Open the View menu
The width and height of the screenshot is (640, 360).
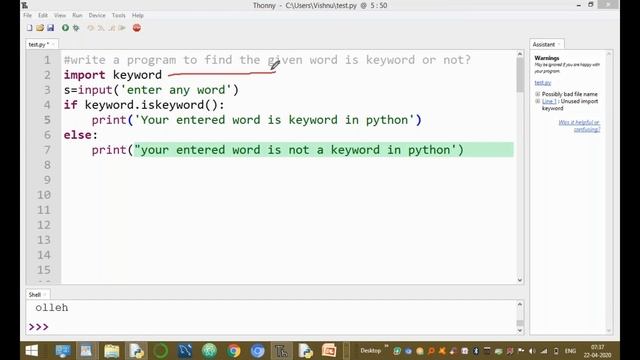[x=60, y=15]
